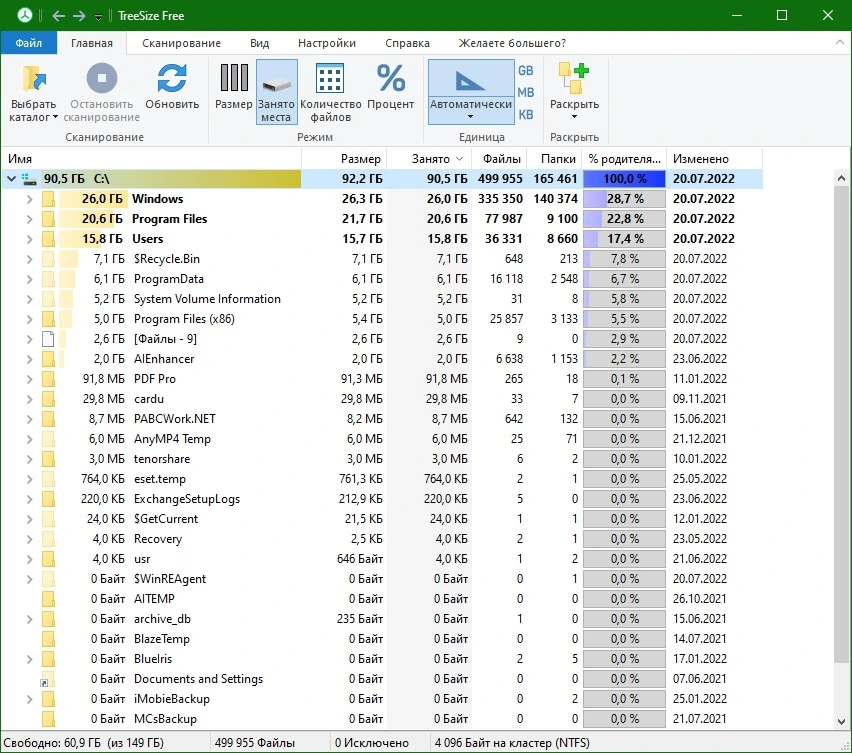Click the 28,7 % bar for Windows
852x753 pixels.
pyautogui.click(x=624, y=199)
